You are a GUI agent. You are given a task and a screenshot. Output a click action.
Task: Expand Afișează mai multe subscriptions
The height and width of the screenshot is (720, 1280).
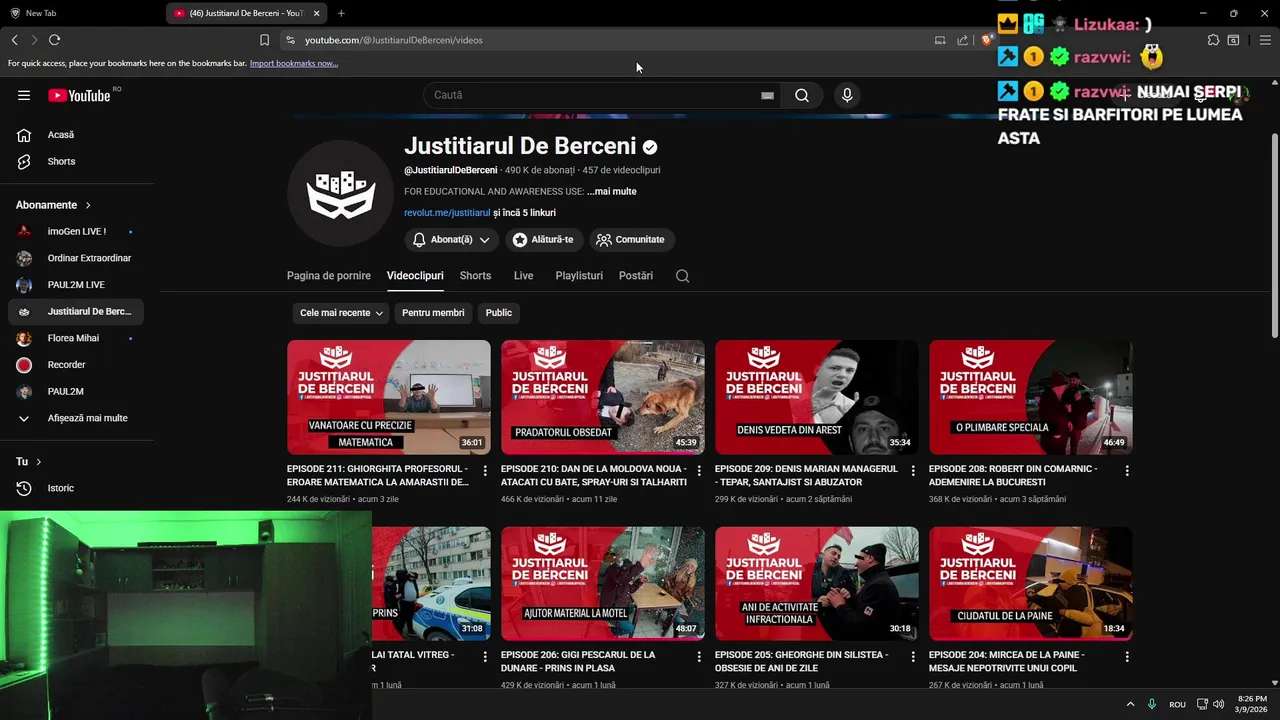click(x=76, y=418)
